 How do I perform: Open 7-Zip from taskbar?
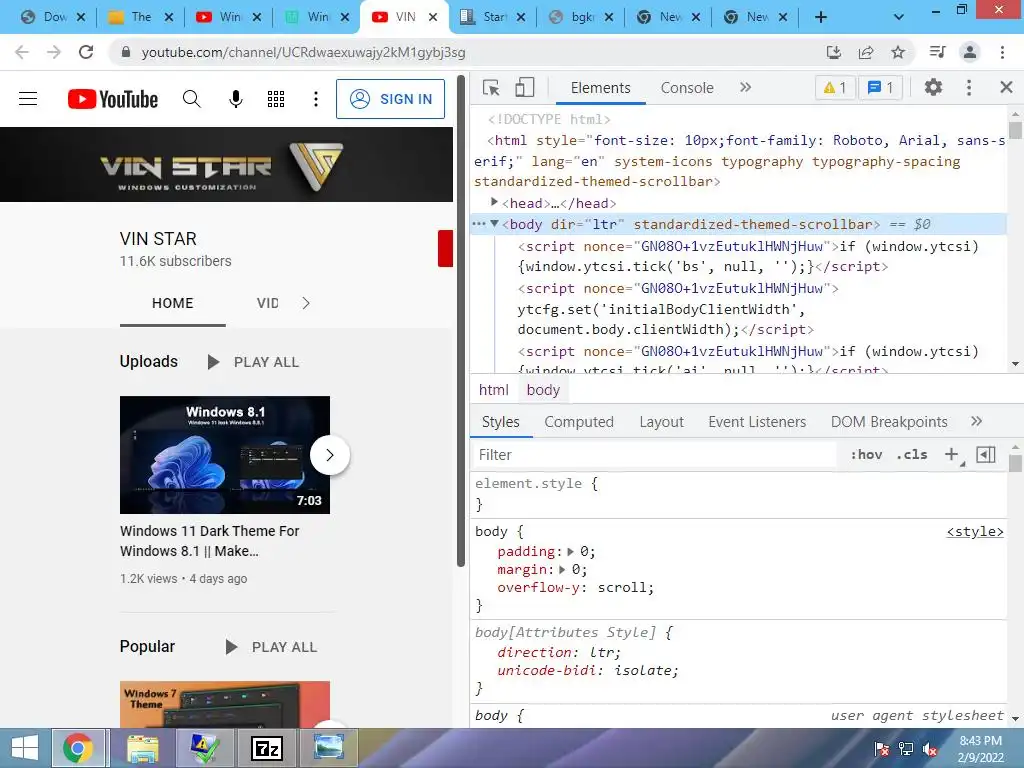[266, 748]
